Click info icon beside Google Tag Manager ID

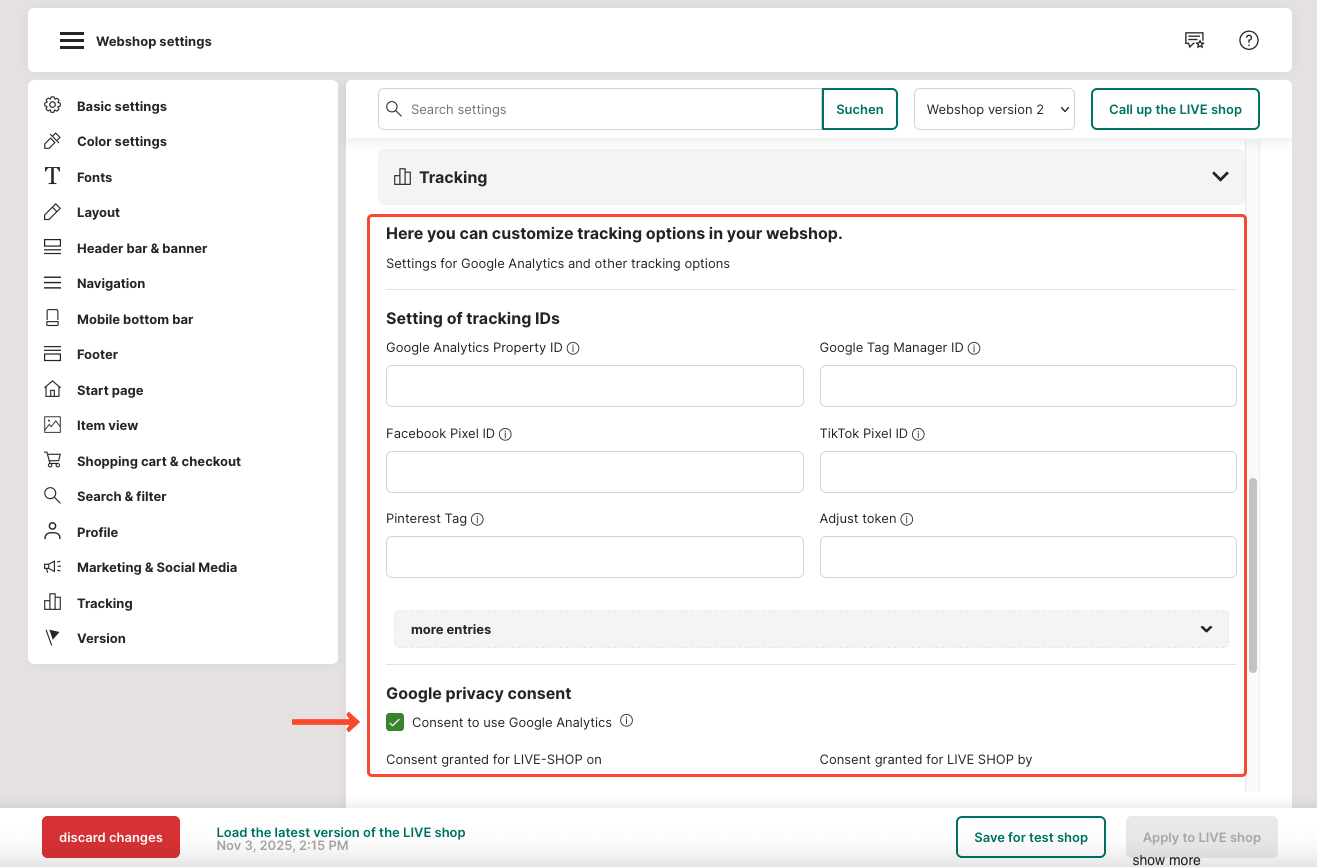[x=974, y=348]
